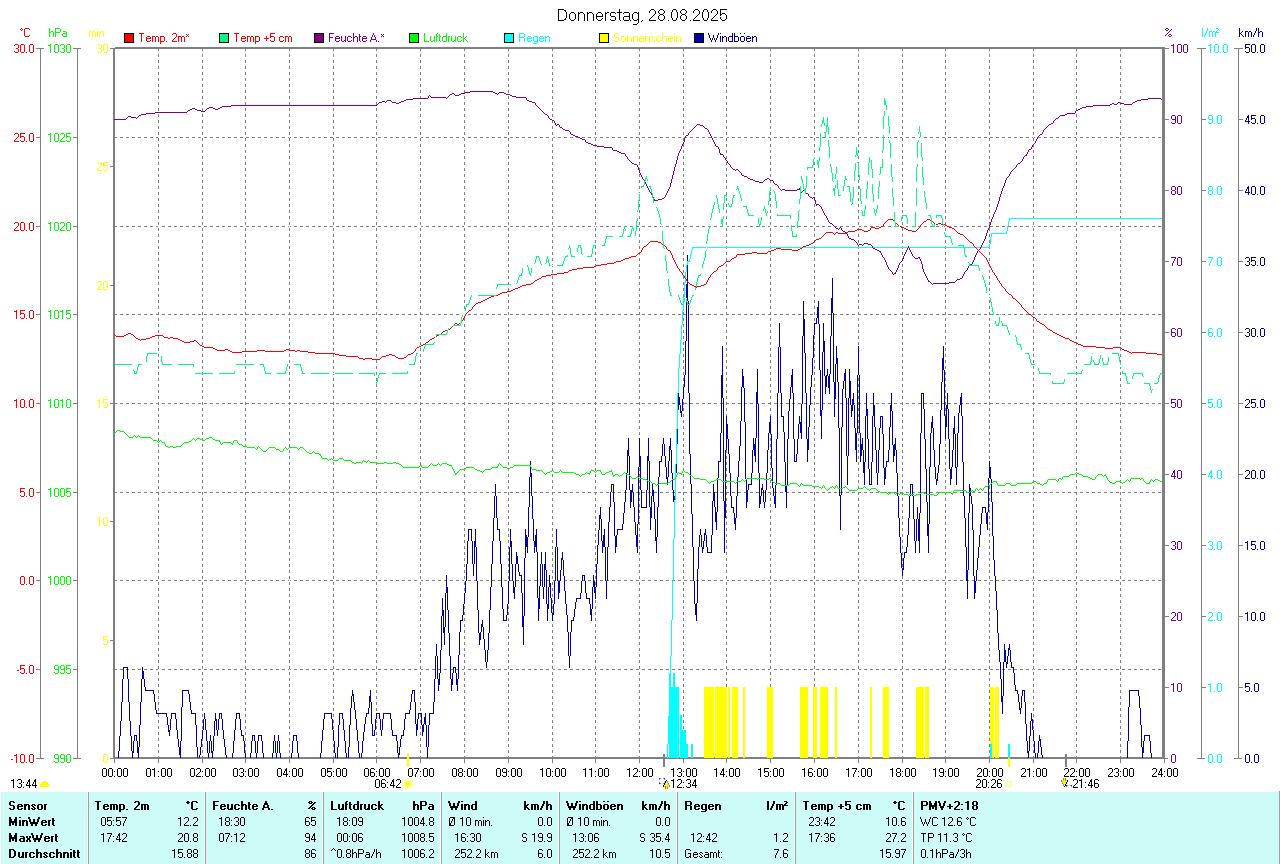Click the green Temp +5 cm legend square
This screenshot has height=864, width=1280.
[224, 38]
